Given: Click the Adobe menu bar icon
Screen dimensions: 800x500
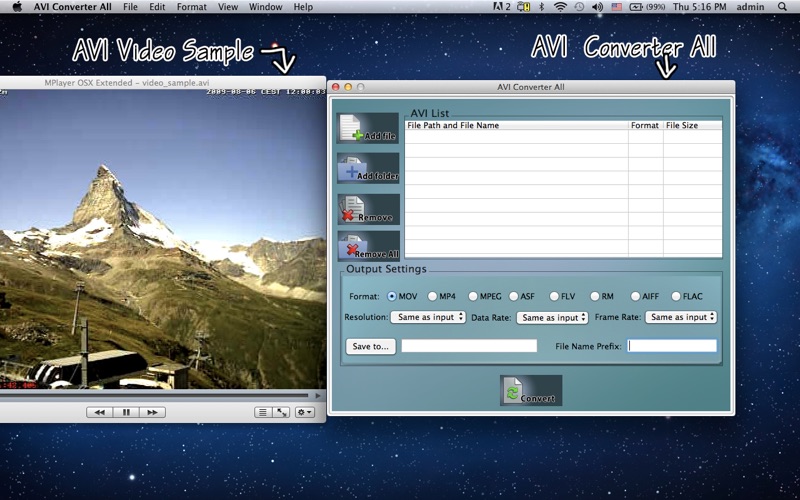Looking at the screenshot, I should [502, 7].
